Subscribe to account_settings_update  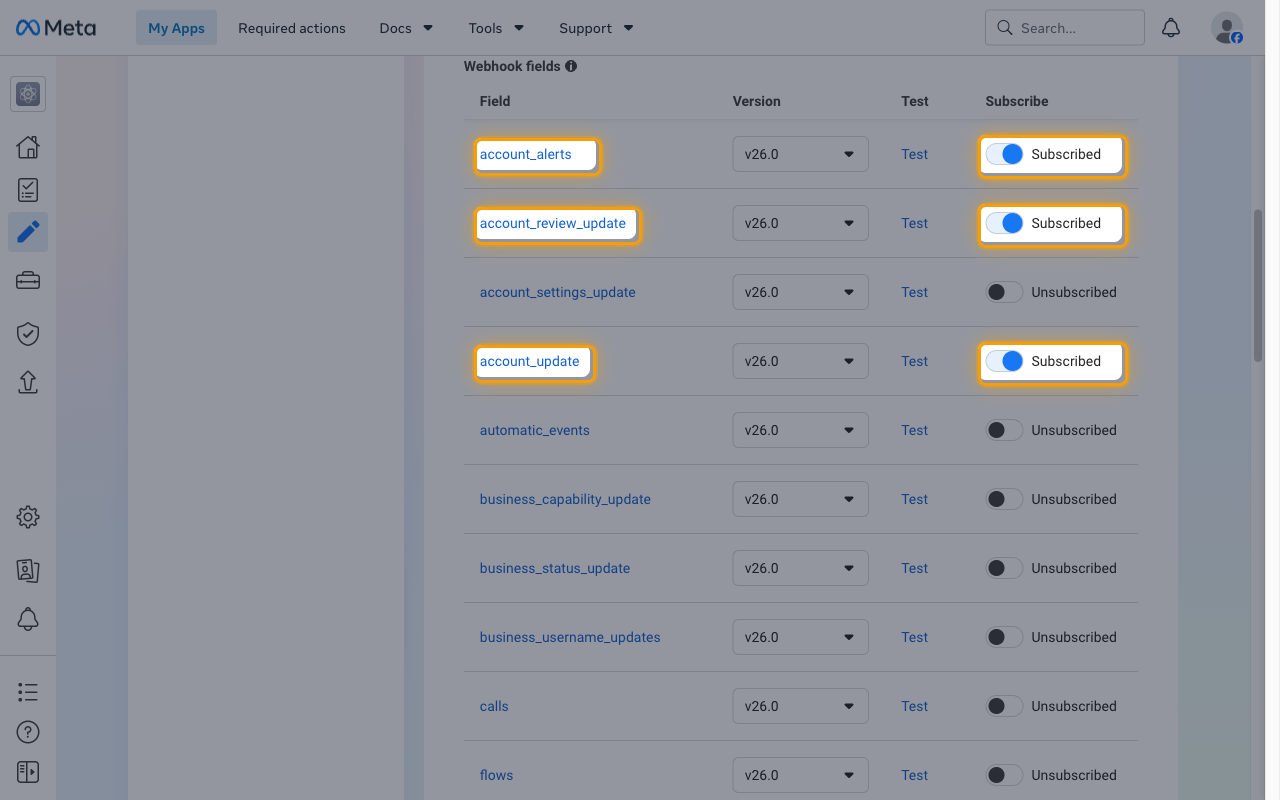(1004, 292)
